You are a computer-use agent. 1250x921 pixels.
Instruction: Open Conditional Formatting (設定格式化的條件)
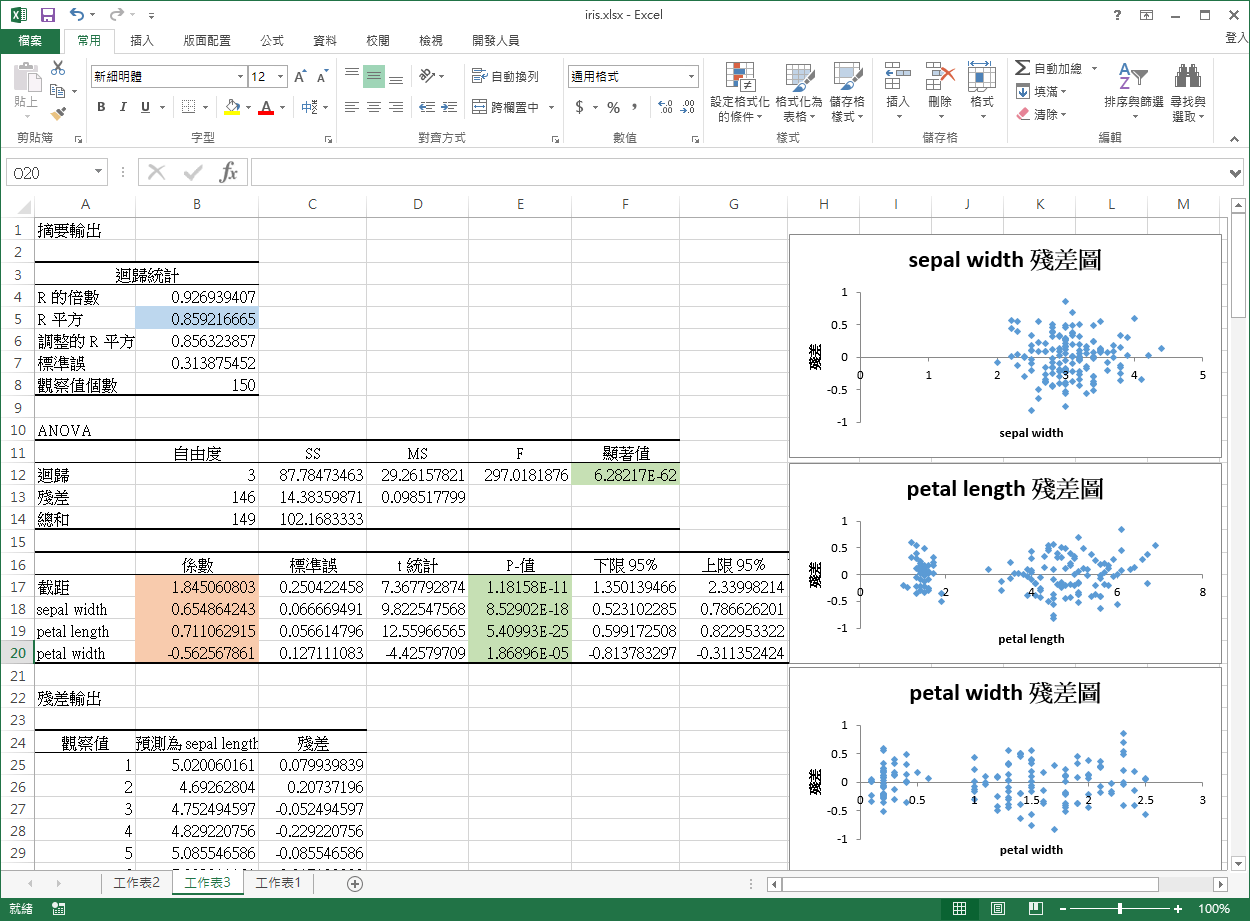740,92
